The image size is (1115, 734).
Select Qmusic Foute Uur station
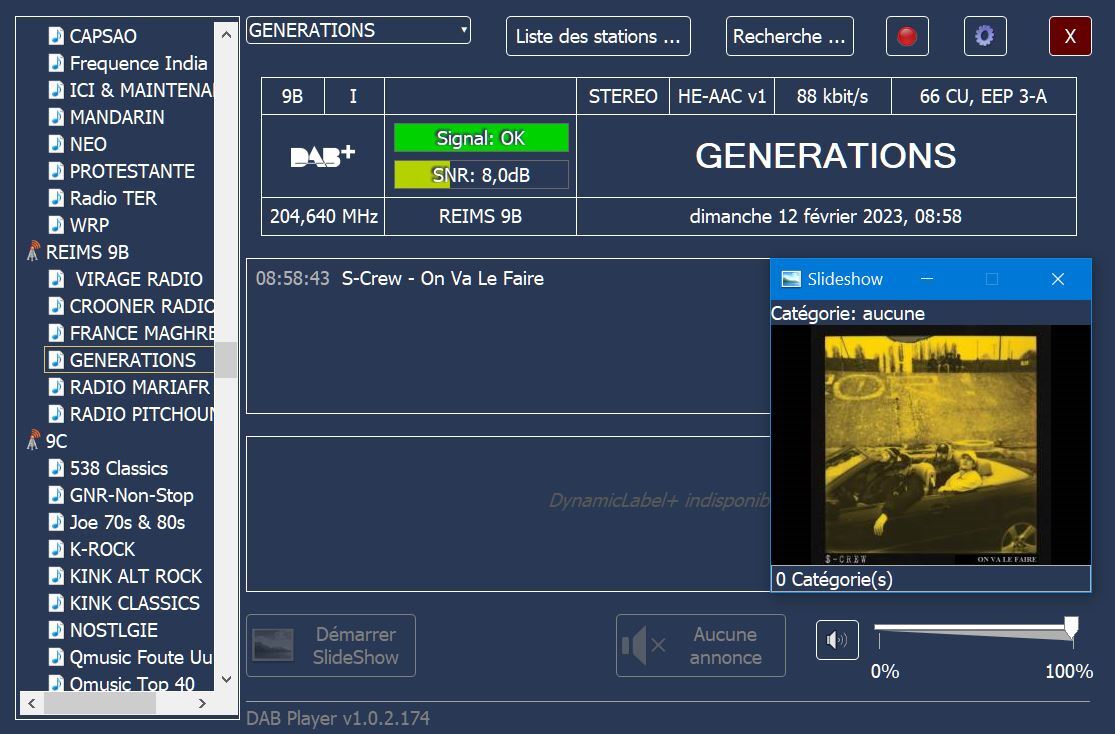pos(142,657)
